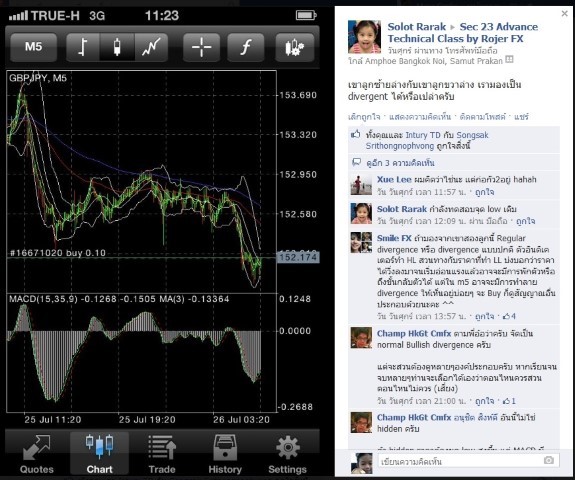This screenshot has width=575, height=480.
Task: Go to the Quotes tab
Action: (x=37, y=454)
